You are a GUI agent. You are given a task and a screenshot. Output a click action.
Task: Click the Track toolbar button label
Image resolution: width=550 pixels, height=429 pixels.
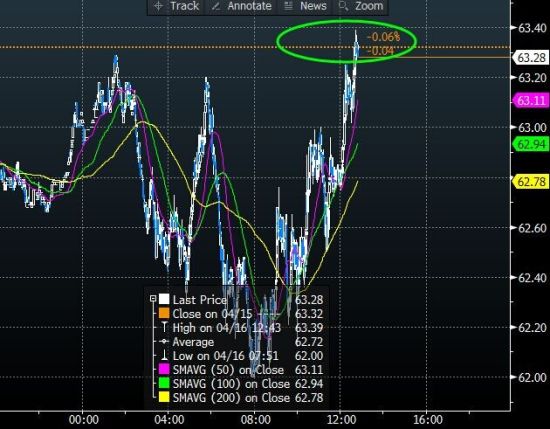185,6
